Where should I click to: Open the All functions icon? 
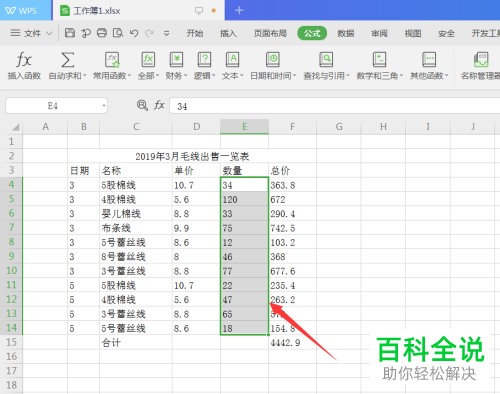tap(148, 60)
